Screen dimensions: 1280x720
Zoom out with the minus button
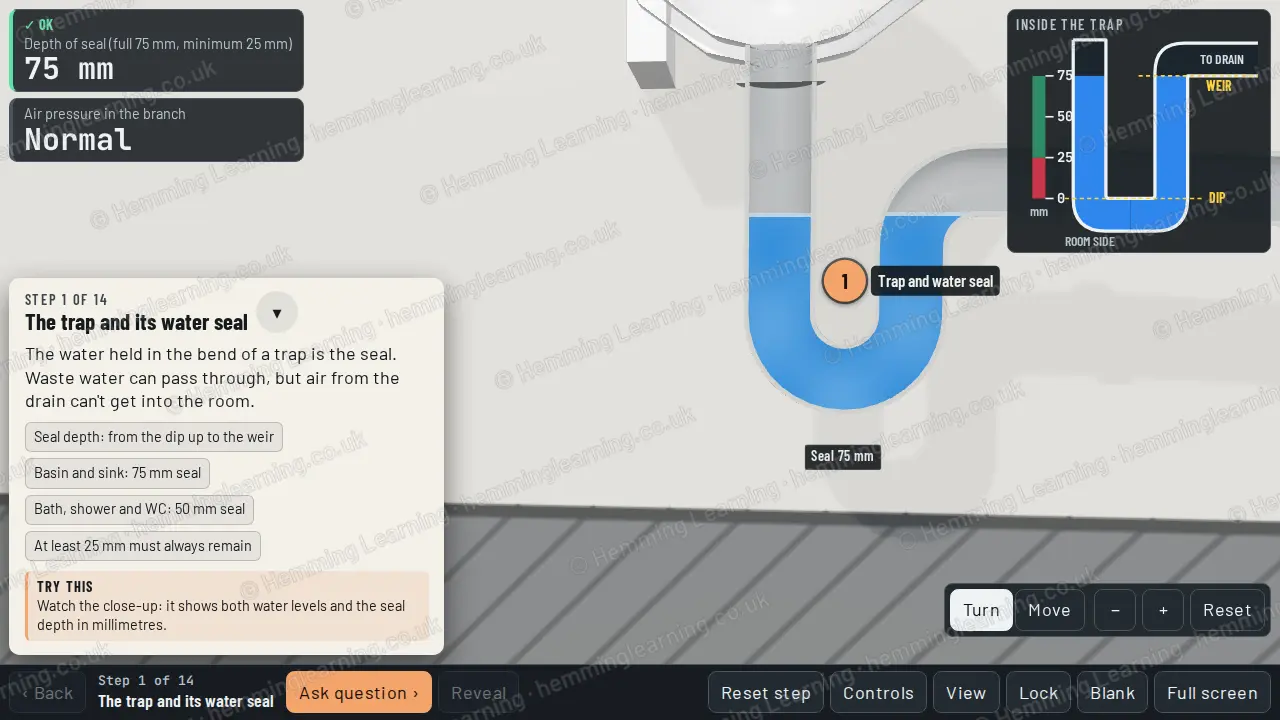coord(1115,610)
